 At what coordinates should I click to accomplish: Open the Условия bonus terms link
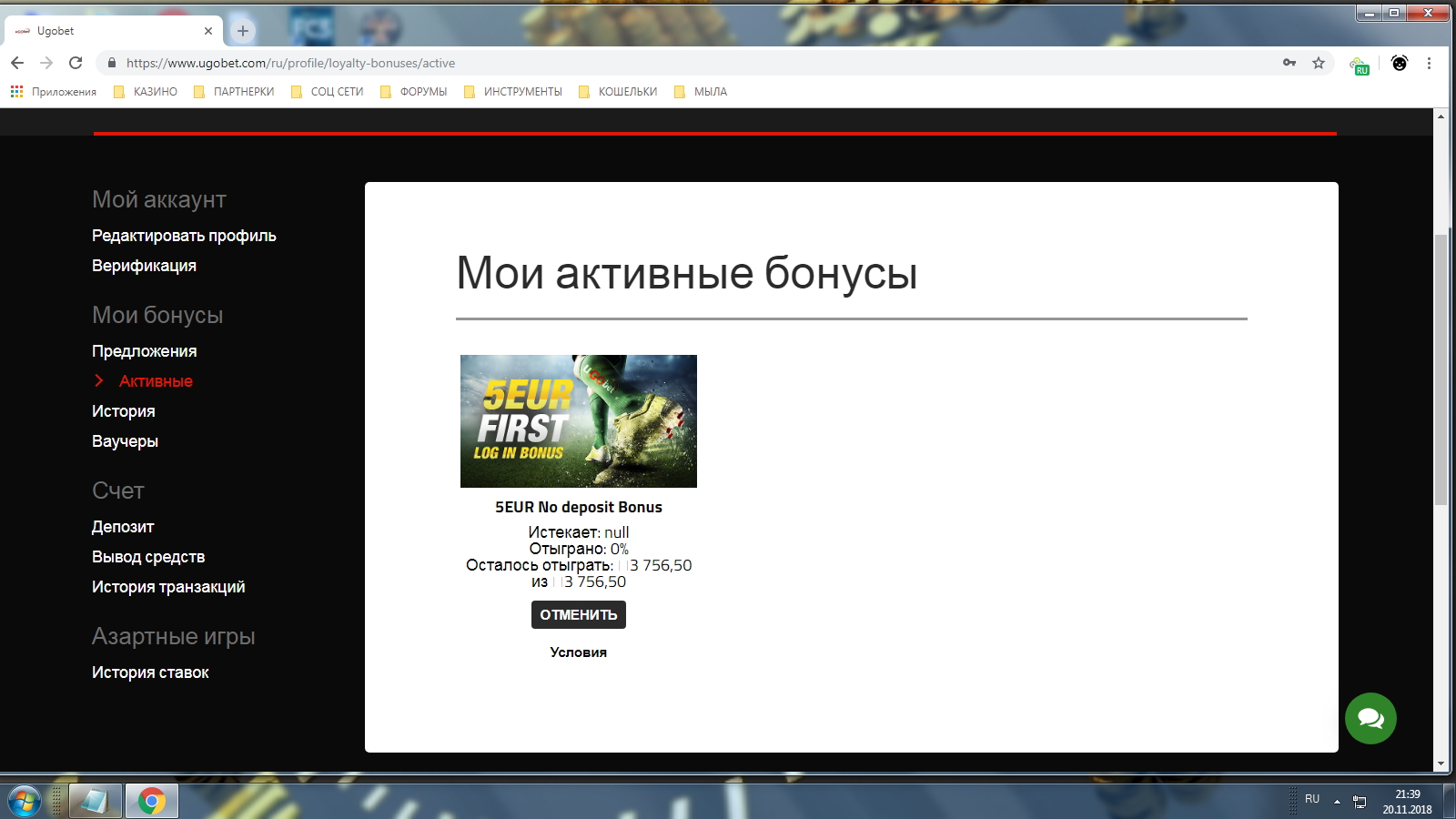click(x=578, y=652)
